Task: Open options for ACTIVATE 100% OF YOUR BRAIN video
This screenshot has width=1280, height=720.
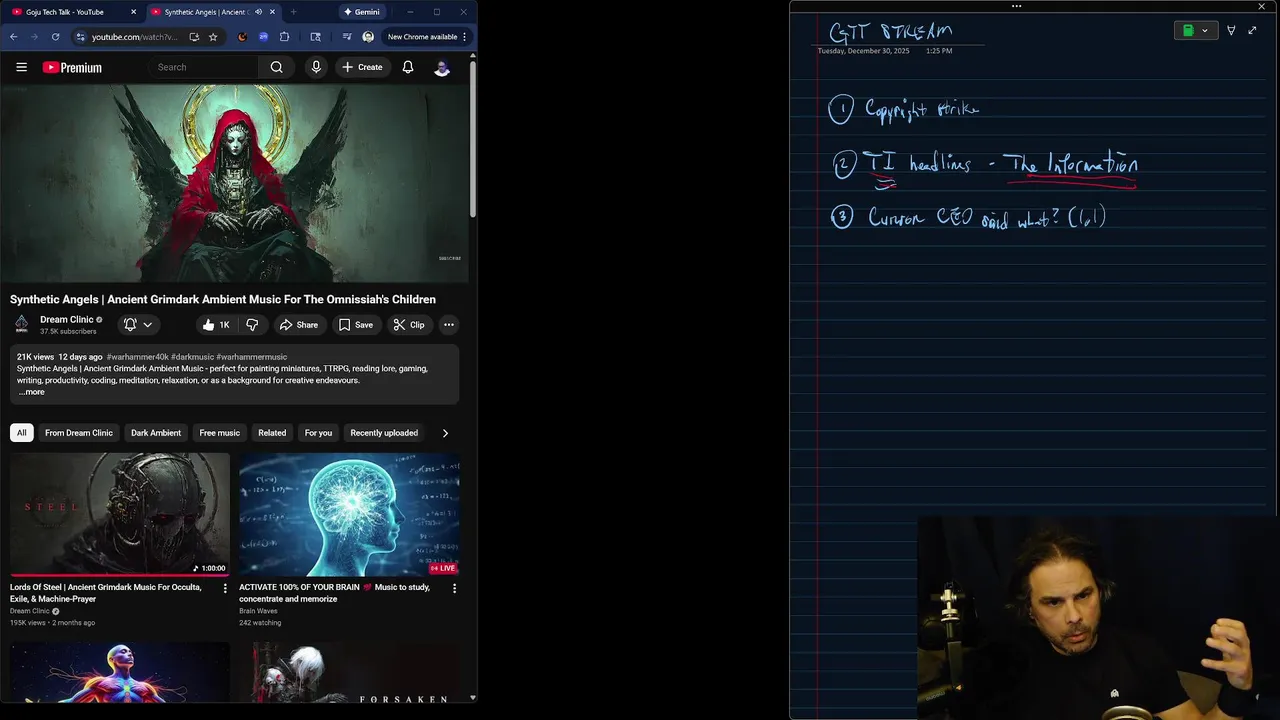Action: click(x=454, y=588)
